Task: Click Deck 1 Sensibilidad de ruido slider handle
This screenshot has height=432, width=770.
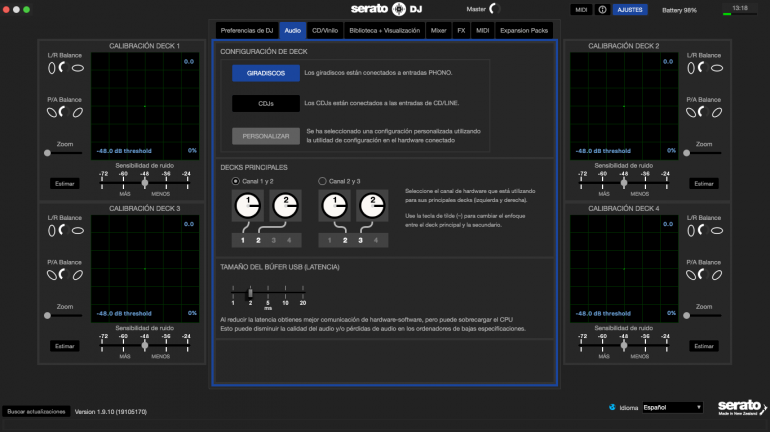Action: pos(144,183)
